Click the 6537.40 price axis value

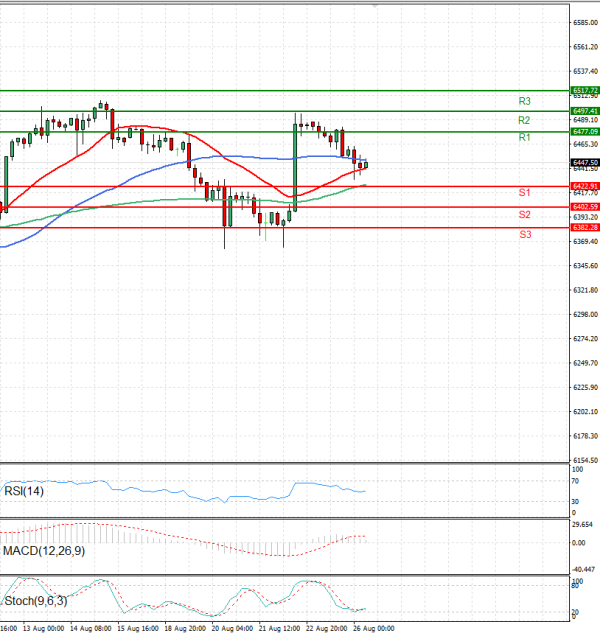tap(585, 71)
